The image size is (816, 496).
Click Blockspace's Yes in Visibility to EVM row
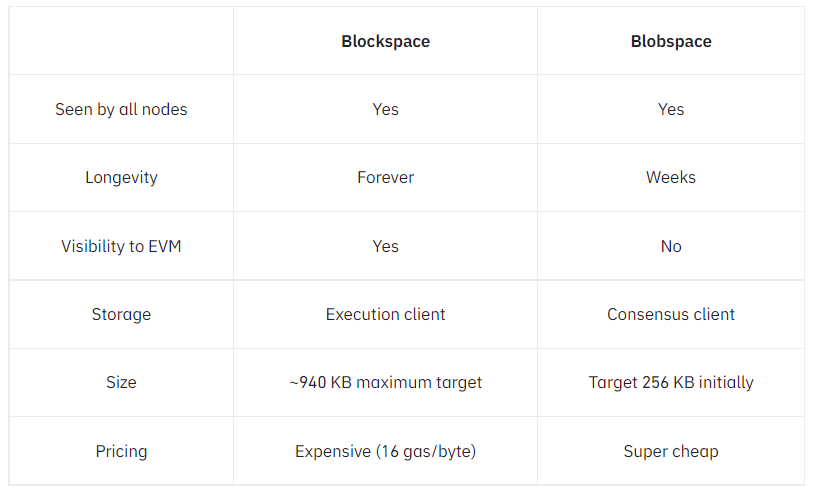(385, 246)
